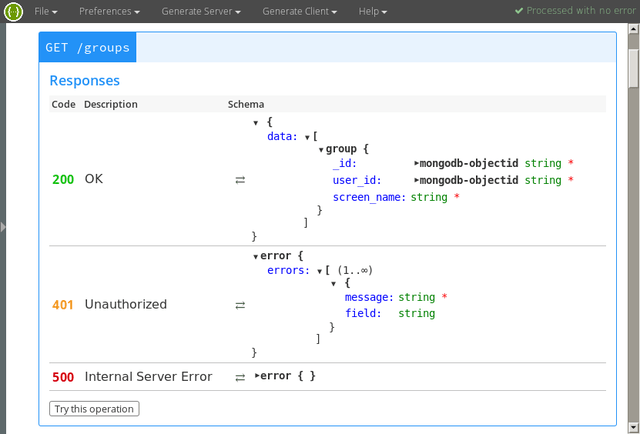Click the Schema column header
The height and width of the screenshot is (434, 640).
click(x=246, y=105)
